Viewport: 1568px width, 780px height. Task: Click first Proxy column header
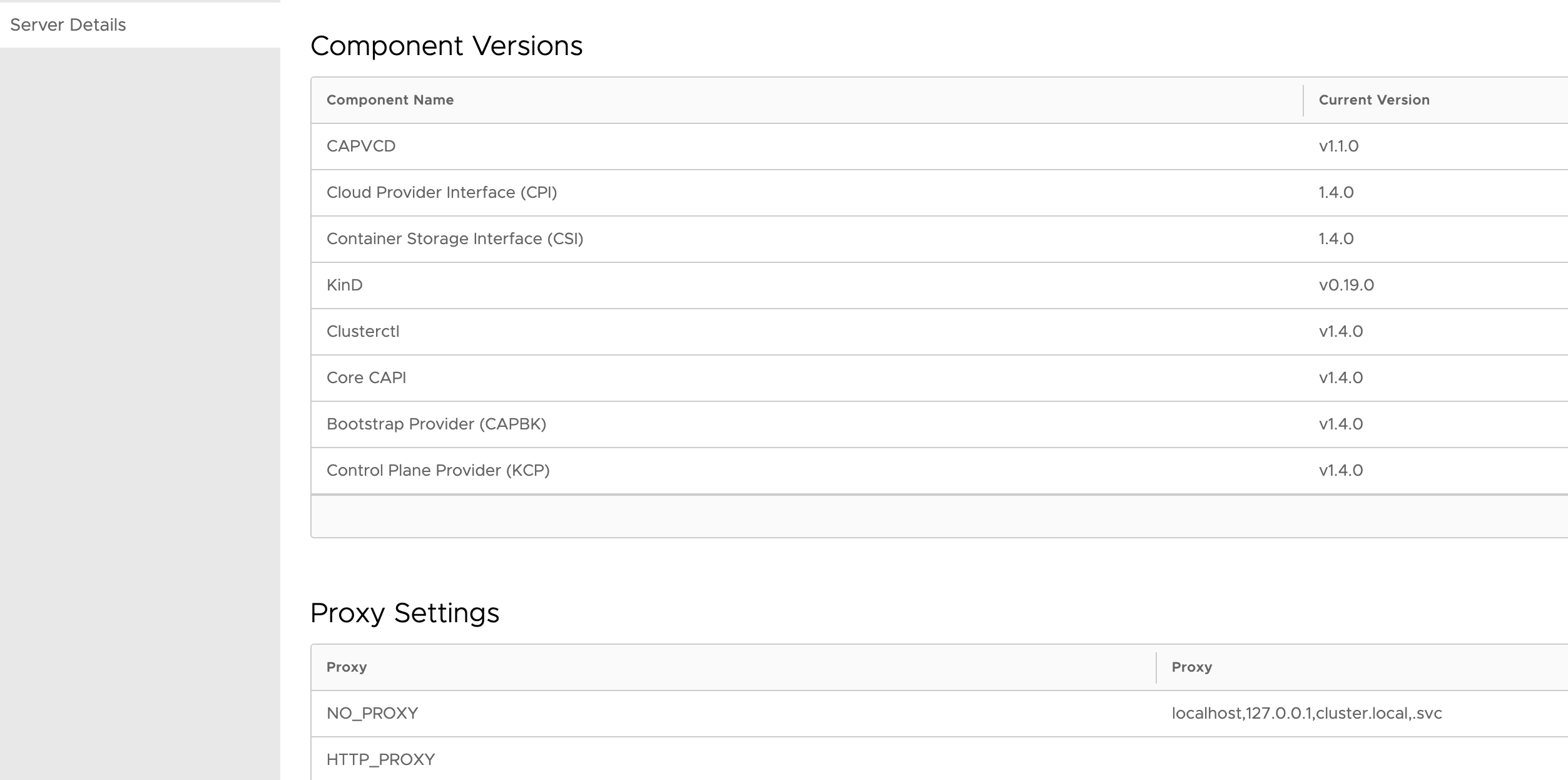(346, 667)
